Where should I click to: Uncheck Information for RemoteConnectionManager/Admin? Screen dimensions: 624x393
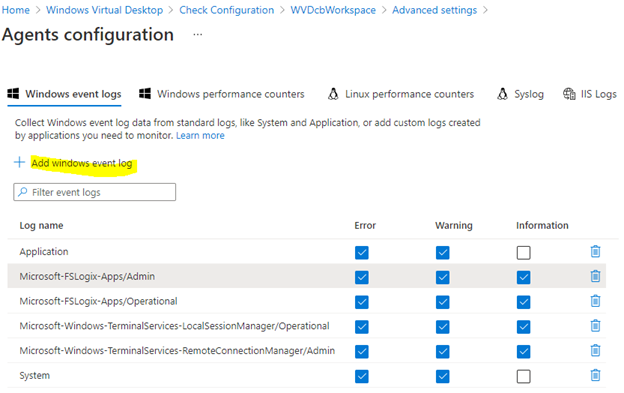click(523, 351)
